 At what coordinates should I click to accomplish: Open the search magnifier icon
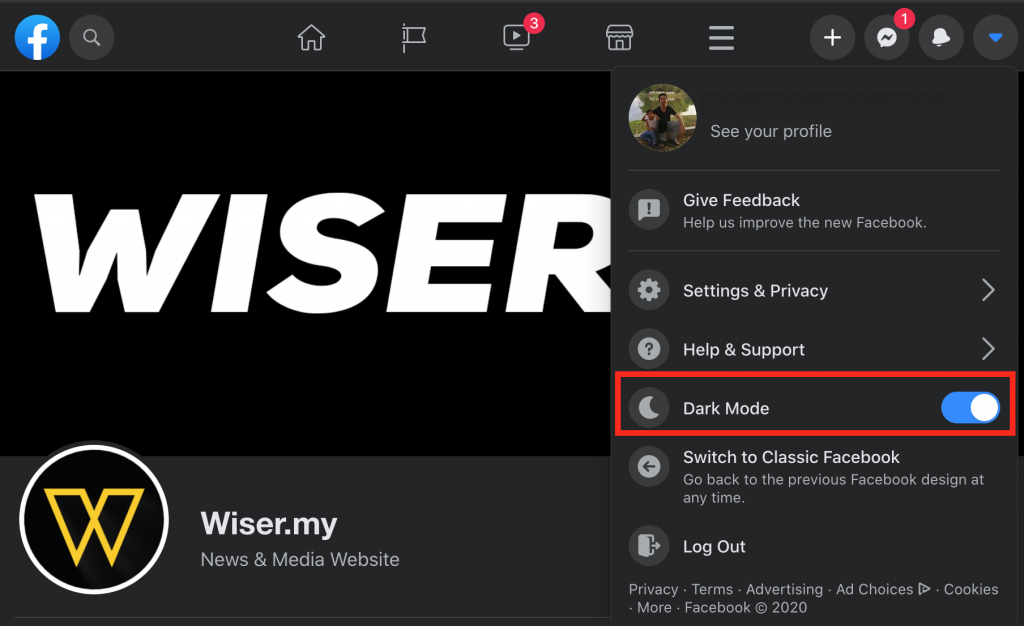point(91,38)
